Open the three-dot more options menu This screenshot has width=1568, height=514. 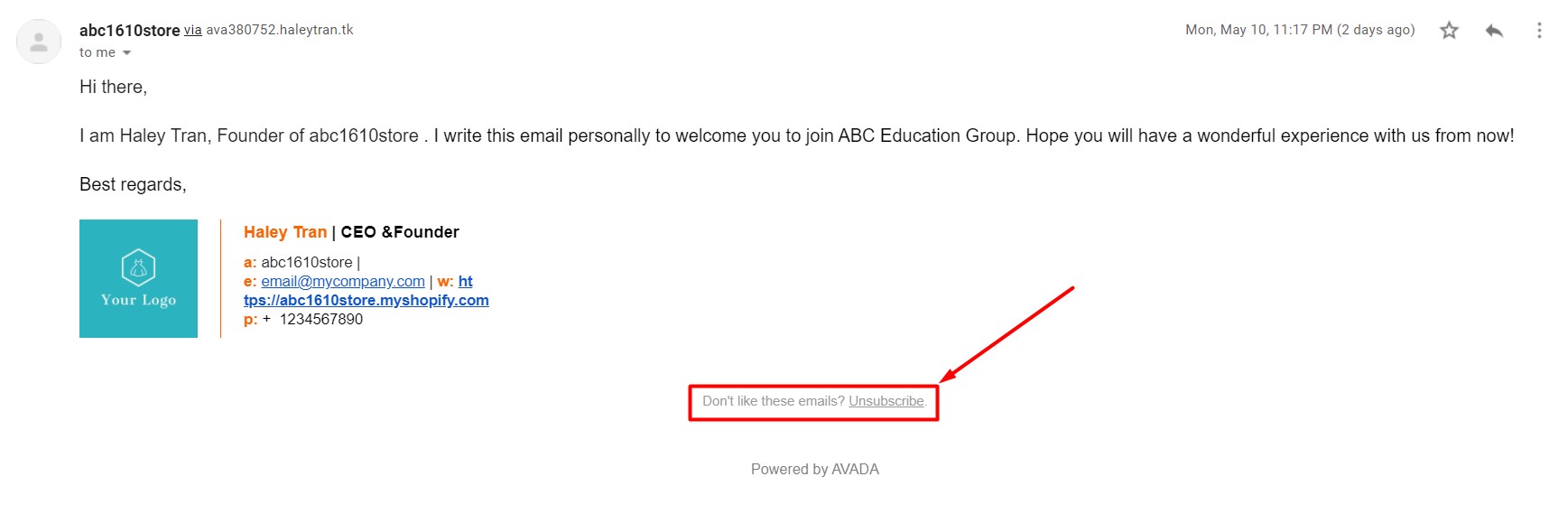pos(1539,31)
